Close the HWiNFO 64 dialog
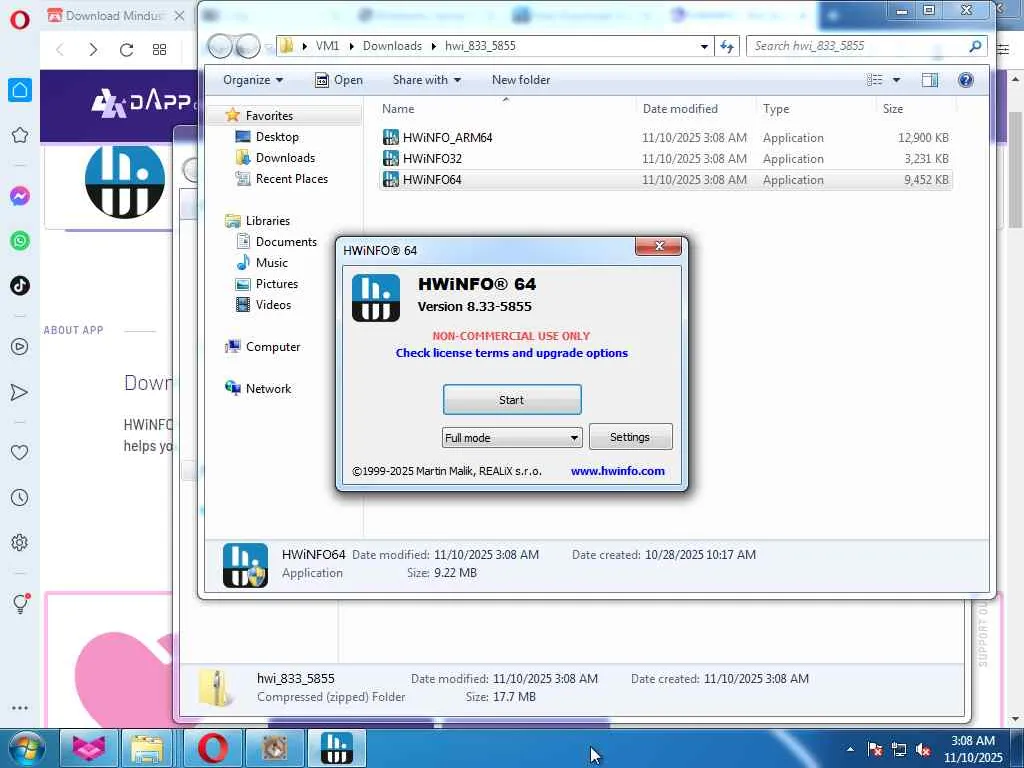Image resolution: width=1024 pixels, height=768 pixels. [x=658, y=246]
